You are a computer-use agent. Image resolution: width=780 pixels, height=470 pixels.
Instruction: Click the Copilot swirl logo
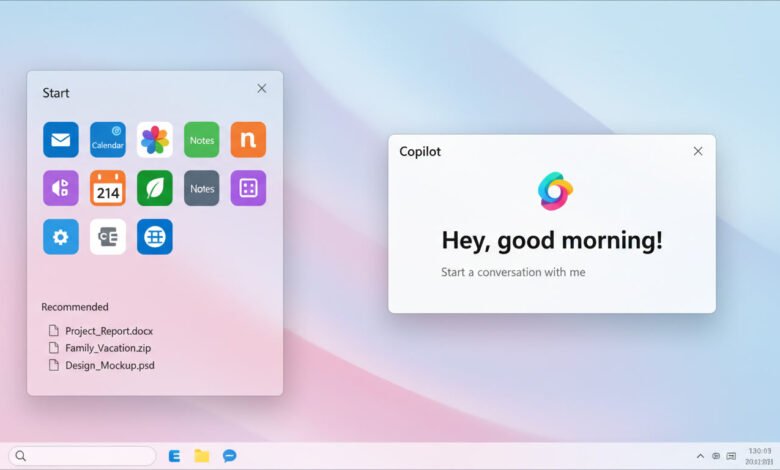pos(555,191)
